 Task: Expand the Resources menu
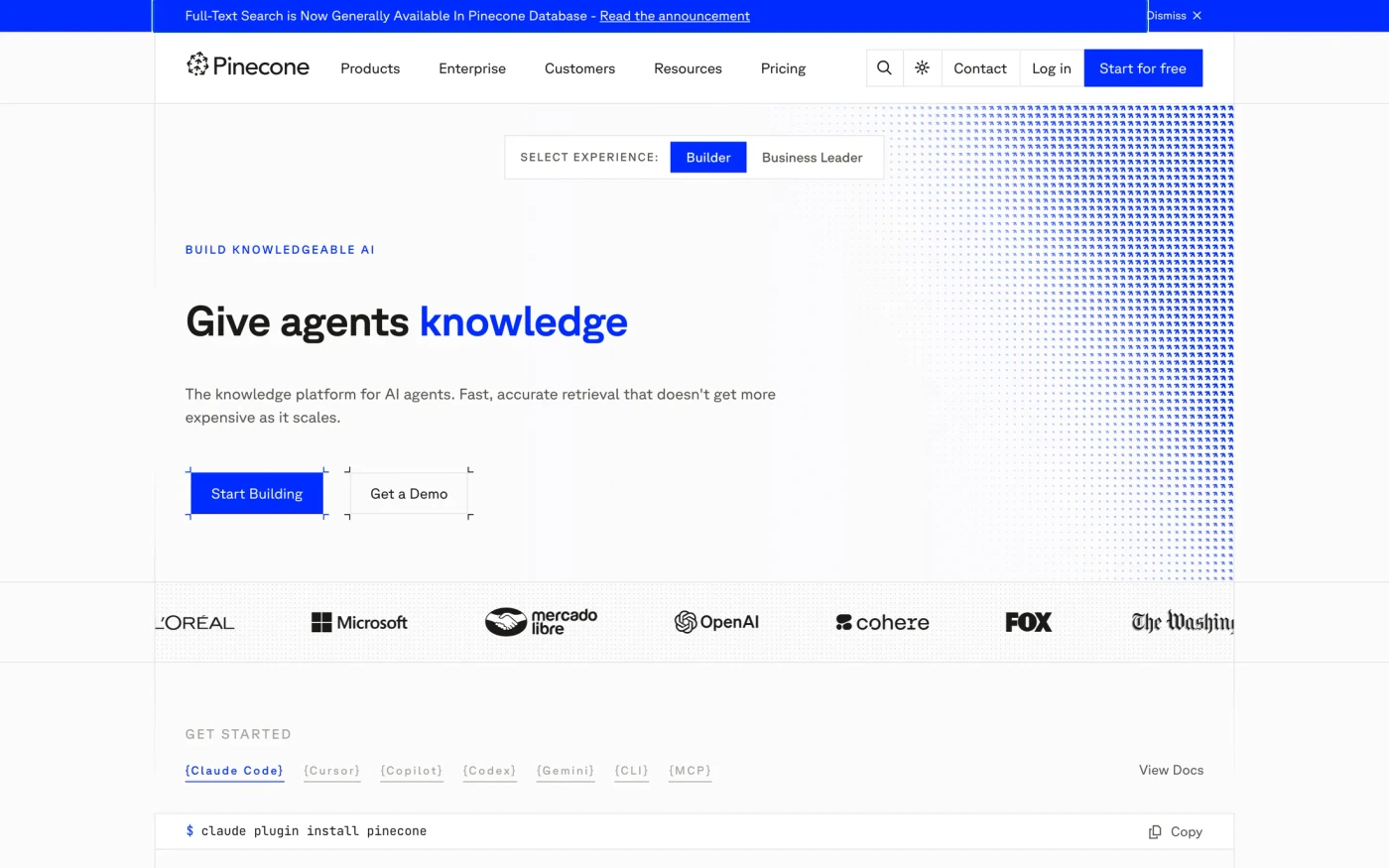pos(688,68)
